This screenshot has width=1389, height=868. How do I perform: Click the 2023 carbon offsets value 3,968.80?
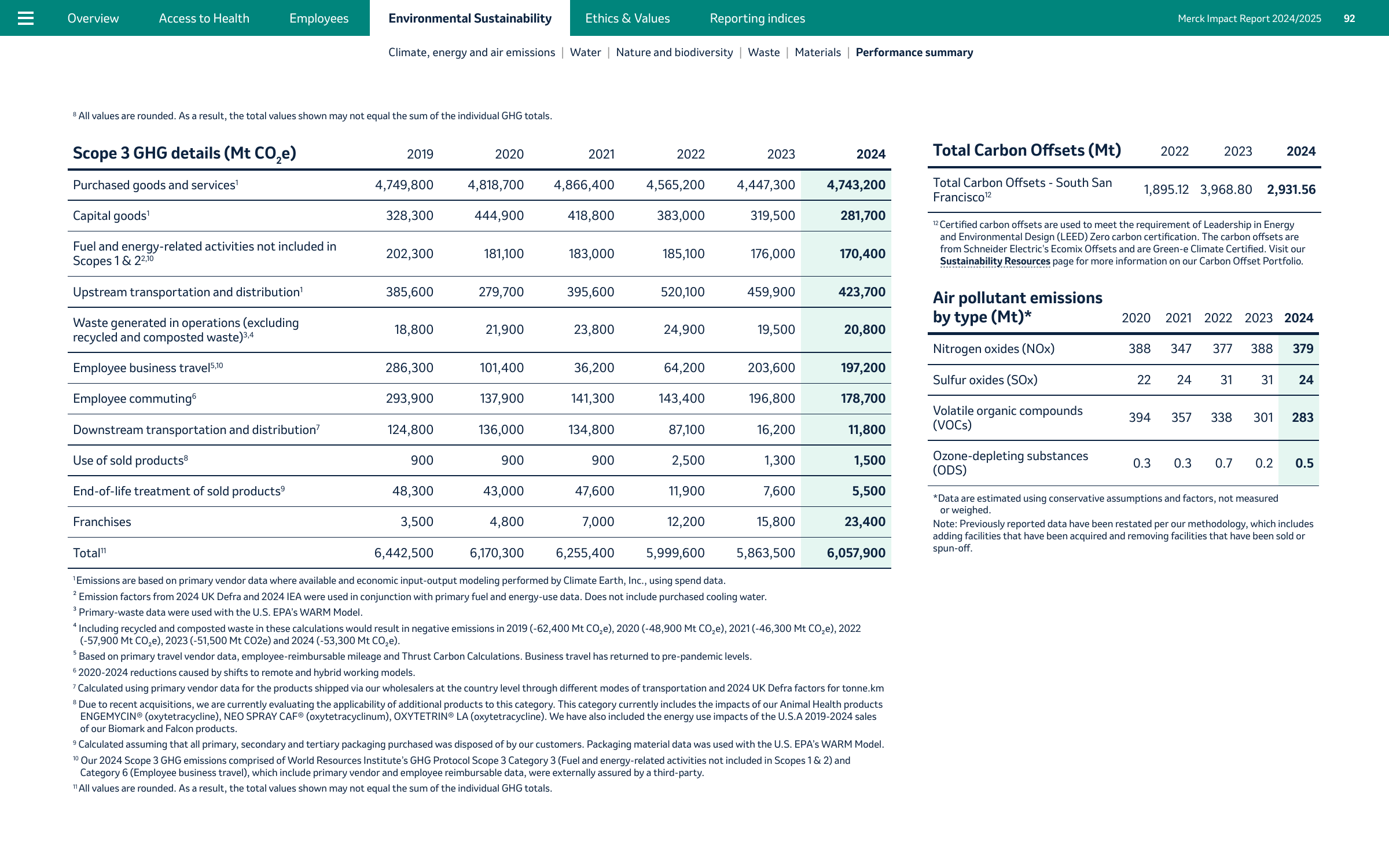tap(1226, 190)
